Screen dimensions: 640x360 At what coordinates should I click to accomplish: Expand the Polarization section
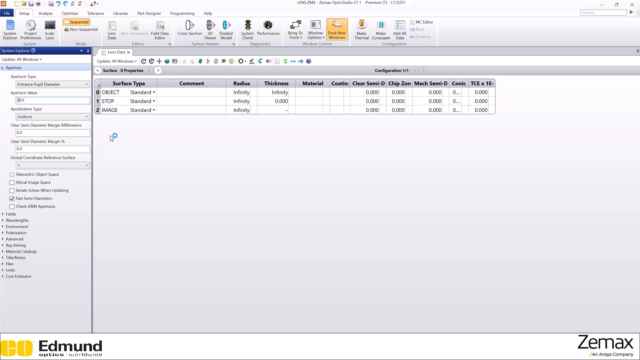pos(3,233)
